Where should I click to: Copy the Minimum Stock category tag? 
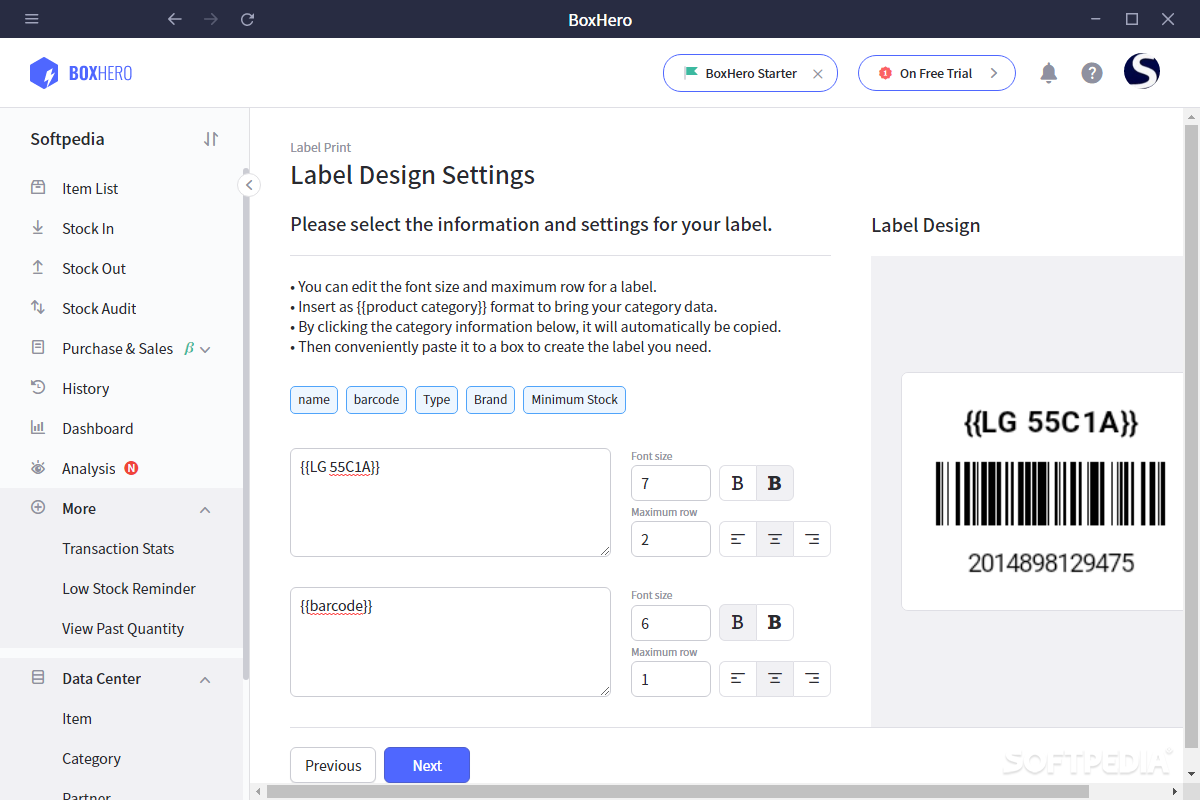[x=575, y=399]
